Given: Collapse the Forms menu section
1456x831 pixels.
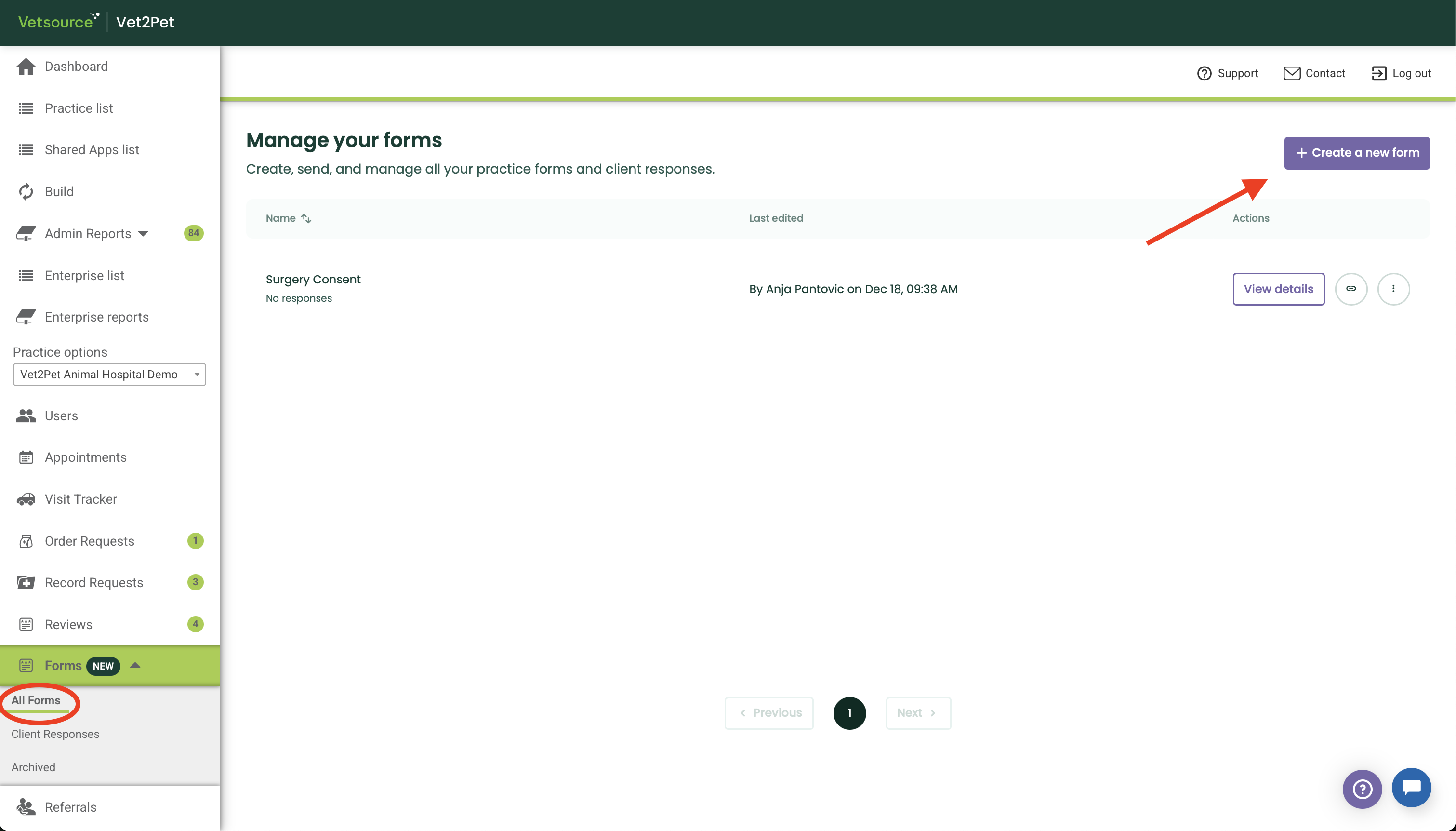Looking at the screenshot, I should [x=135, y=666].
